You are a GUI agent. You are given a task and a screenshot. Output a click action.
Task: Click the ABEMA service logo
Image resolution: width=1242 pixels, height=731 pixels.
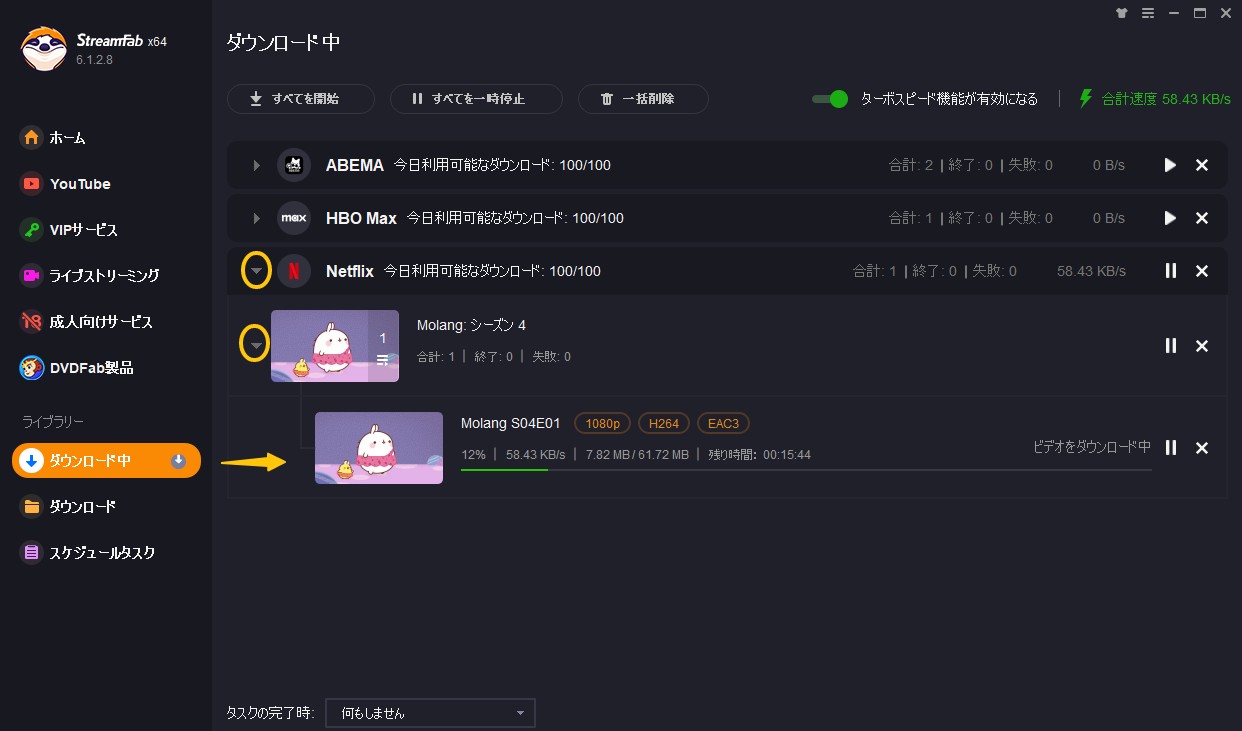[x=294, y=165]
